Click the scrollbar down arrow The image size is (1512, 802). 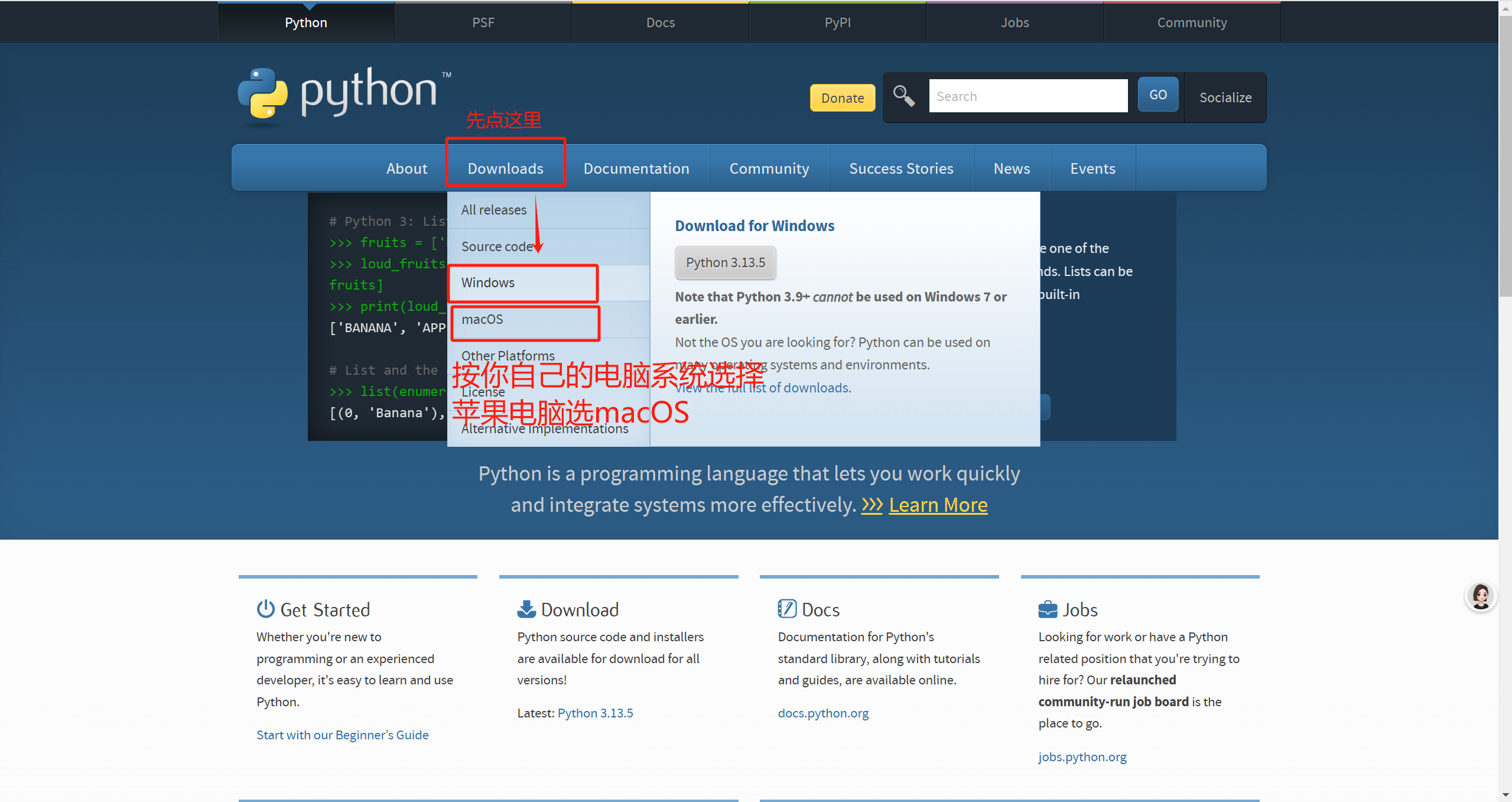(1505, 795)
